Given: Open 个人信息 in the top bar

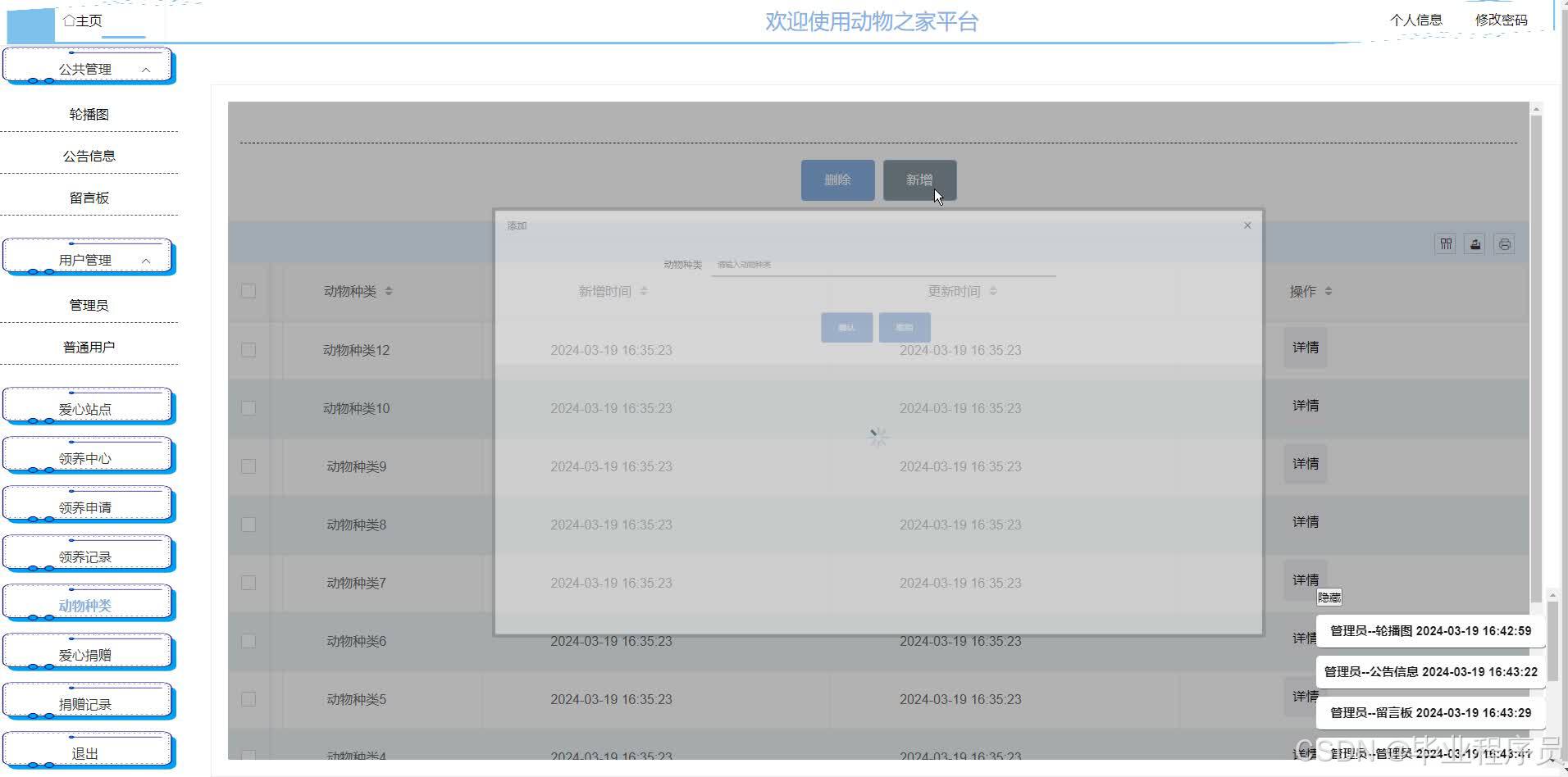Looking at the screenshot, I should pos(1415,20).
